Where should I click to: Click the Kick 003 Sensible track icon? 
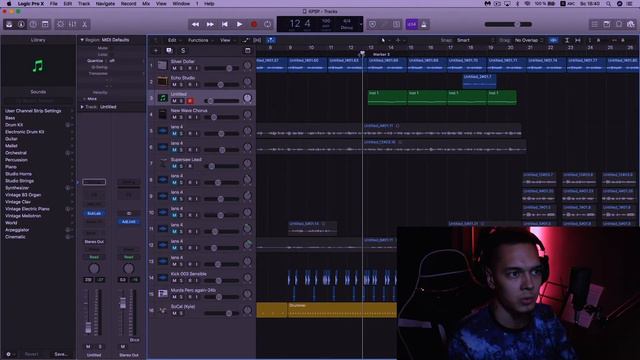(x=162, y=277)
